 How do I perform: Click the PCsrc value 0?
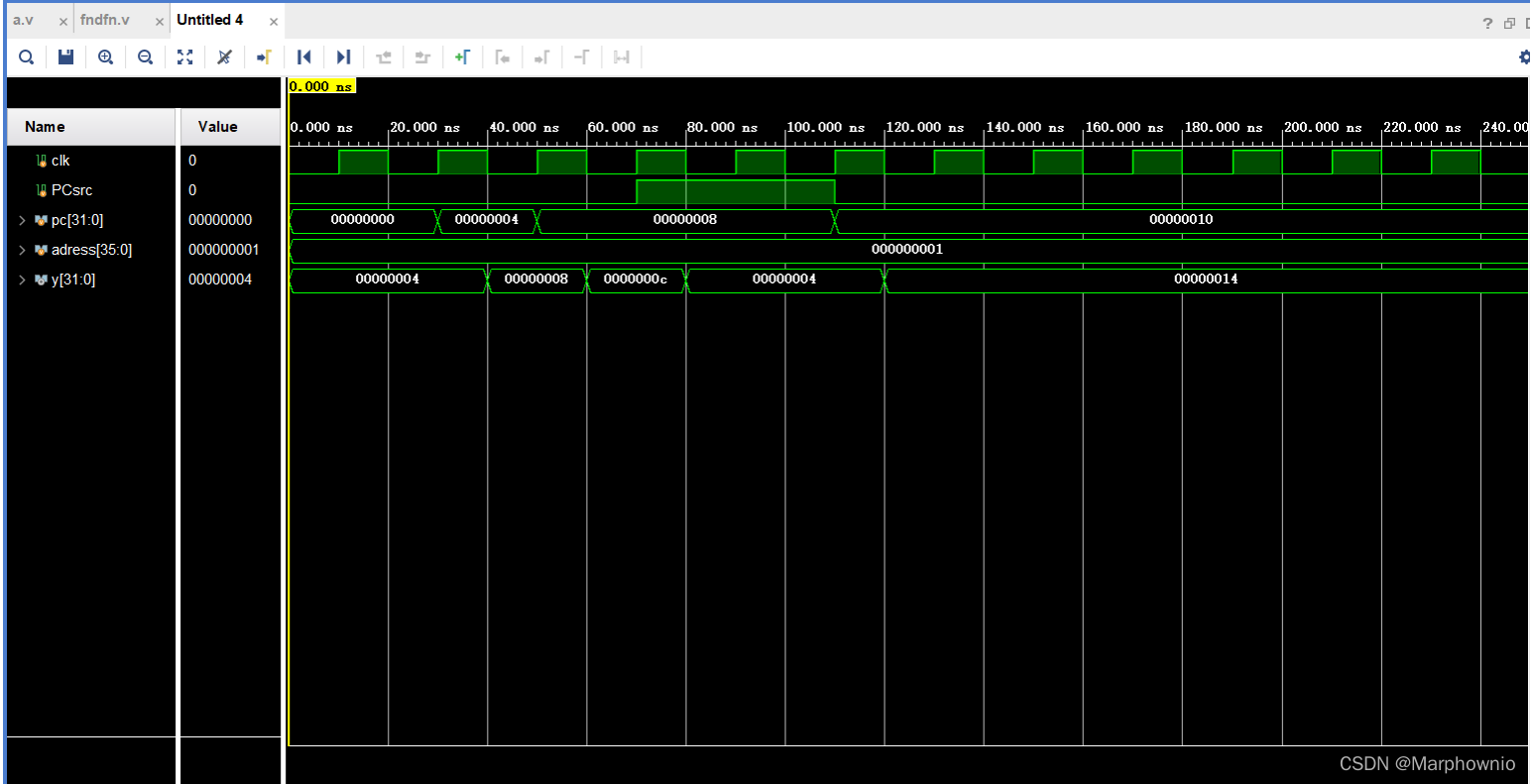click(x=192, y=190)
